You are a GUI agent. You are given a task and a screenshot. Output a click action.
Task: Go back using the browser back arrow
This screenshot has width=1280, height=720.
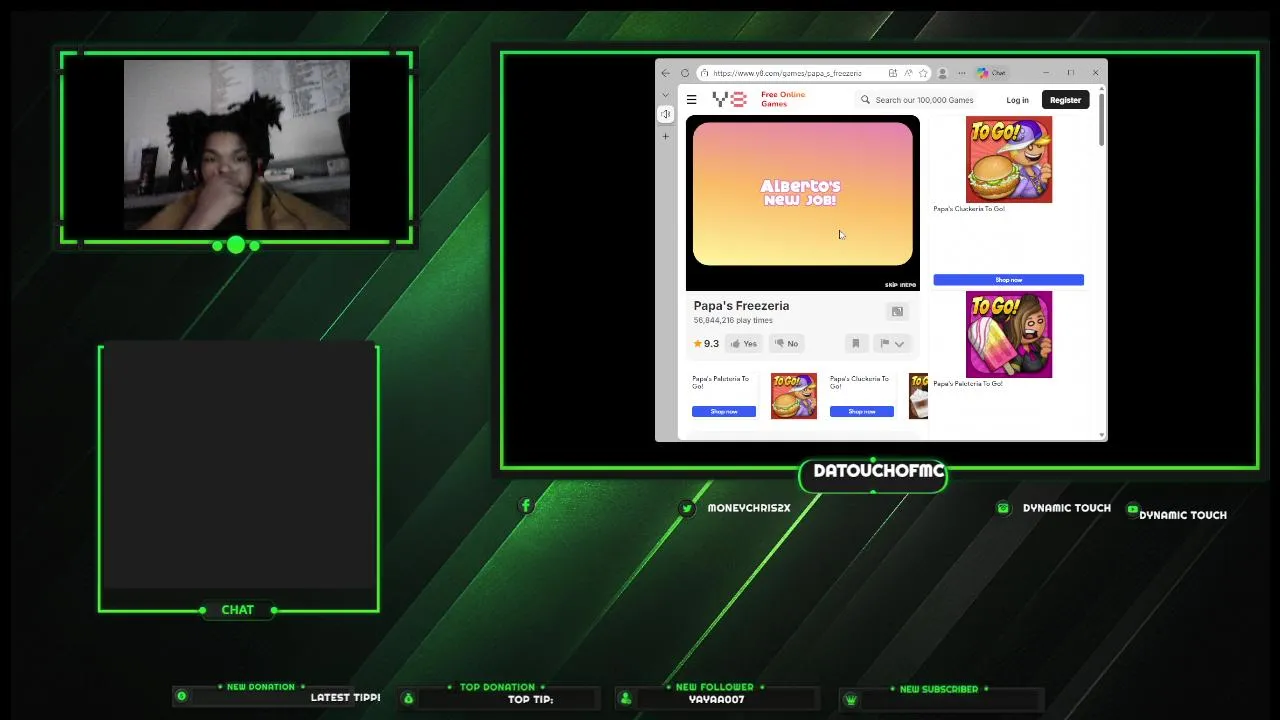click(x=666, y=73)
